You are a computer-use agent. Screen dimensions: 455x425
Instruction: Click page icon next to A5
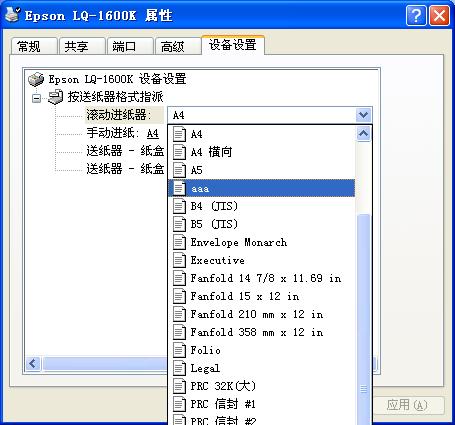pos(179,170)
